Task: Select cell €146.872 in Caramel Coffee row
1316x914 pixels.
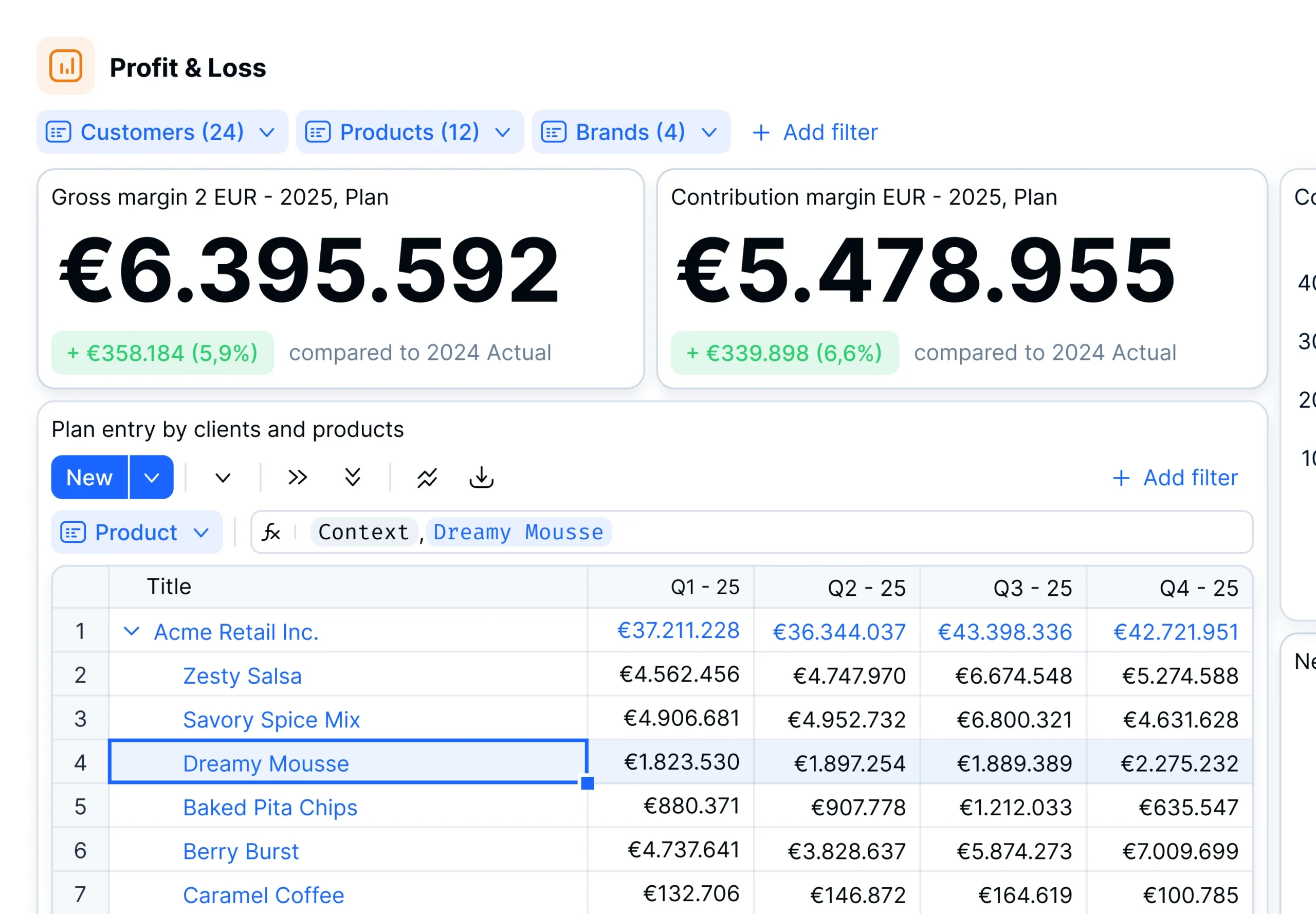Action: 837,893
